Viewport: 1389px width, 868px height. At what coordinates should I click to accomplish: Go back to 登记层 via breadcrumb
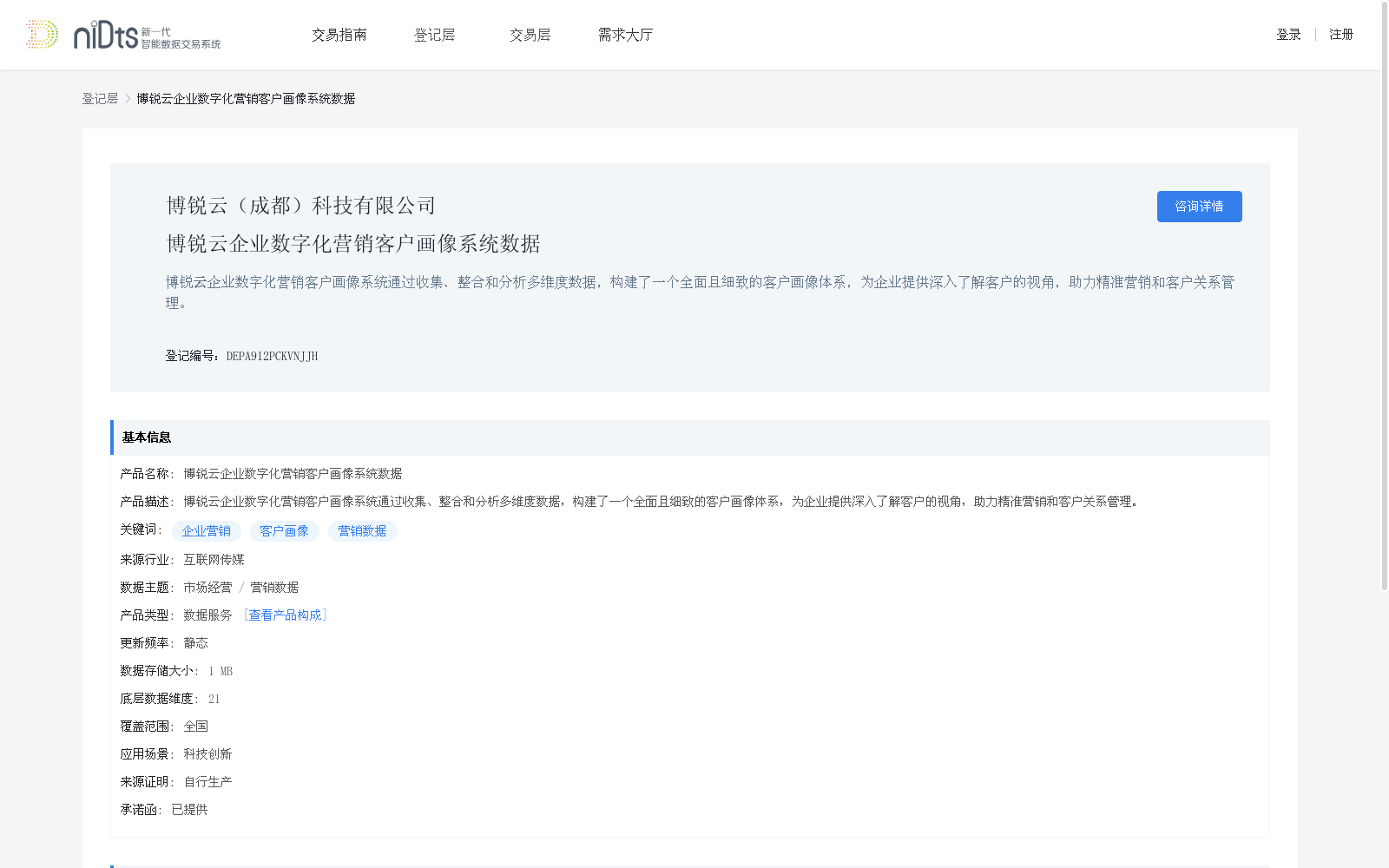point(100,99)
